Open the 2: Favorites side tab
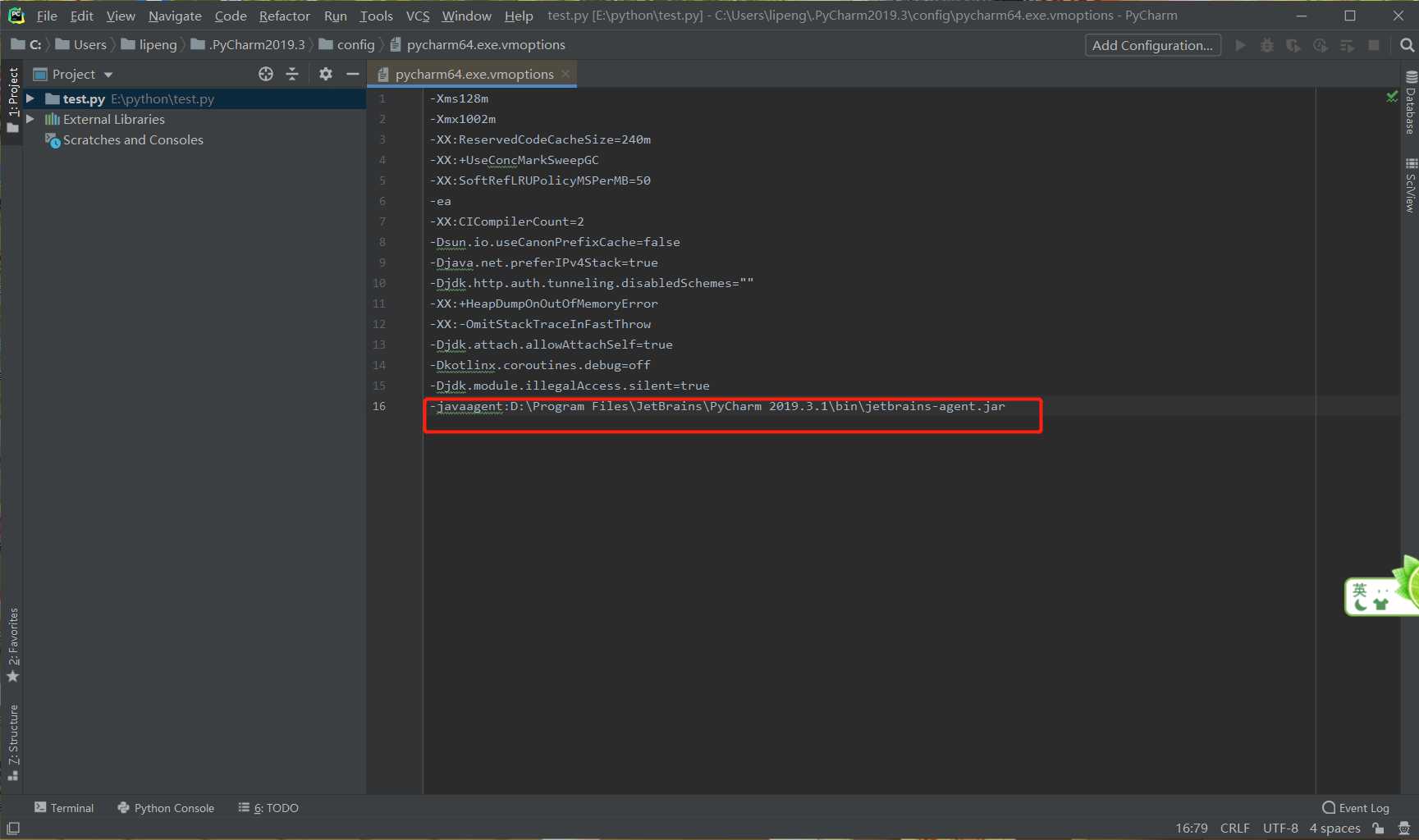 pos(12,646)
